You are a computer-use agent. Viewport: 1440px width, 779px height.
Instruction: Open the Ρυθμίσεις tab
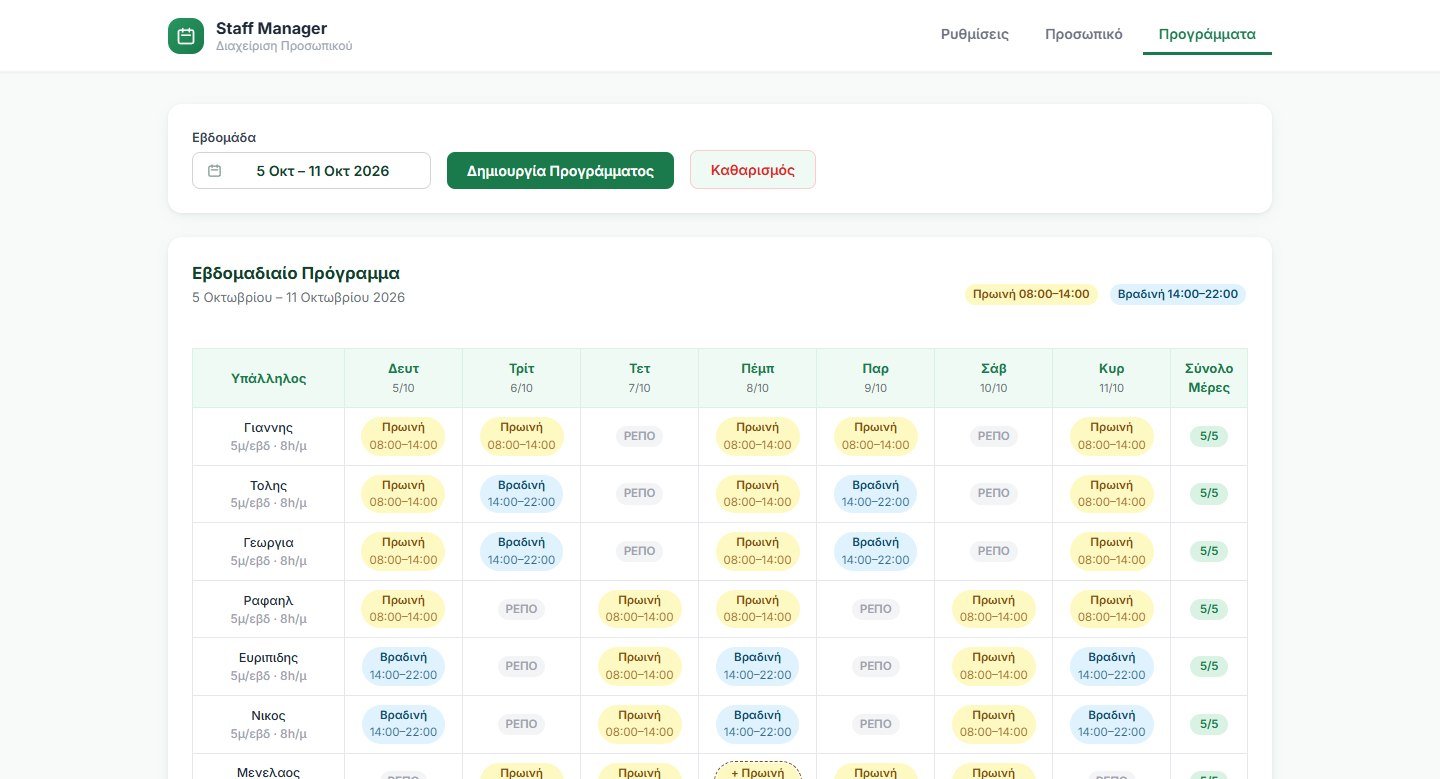[975, 34]
